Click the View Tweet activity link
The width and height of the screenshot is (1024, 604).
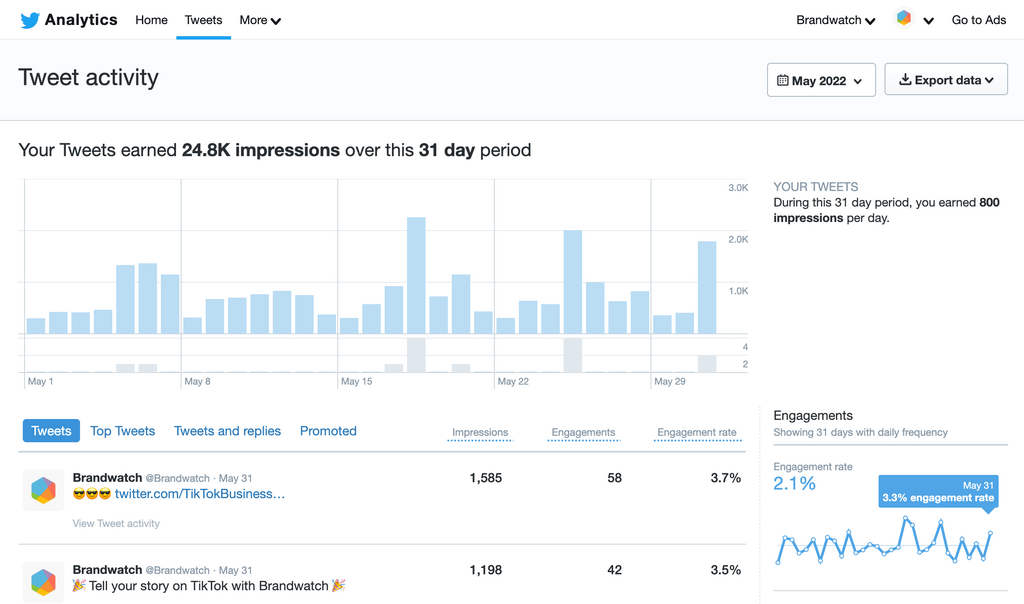tap(115, 523)
